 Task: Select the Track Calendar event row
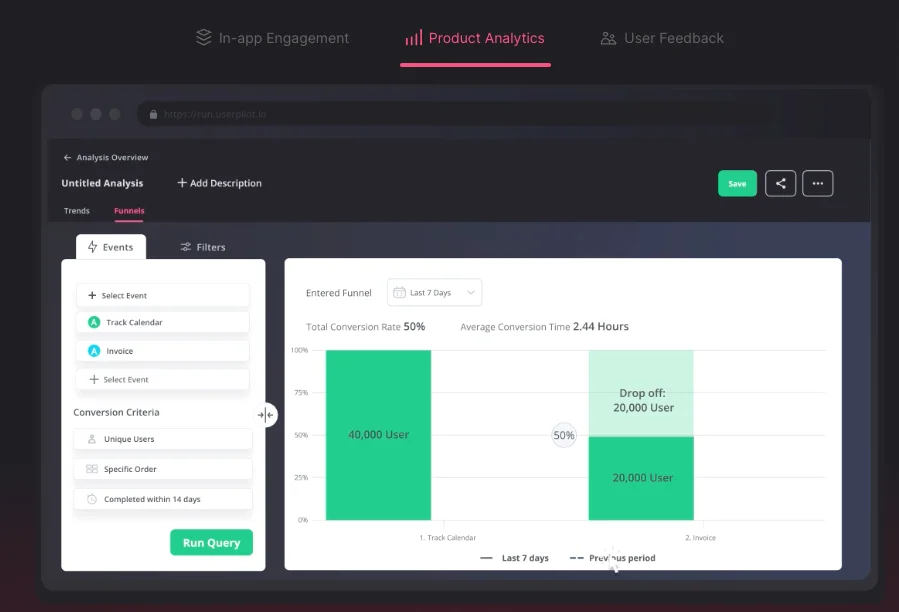pos(163,322)
